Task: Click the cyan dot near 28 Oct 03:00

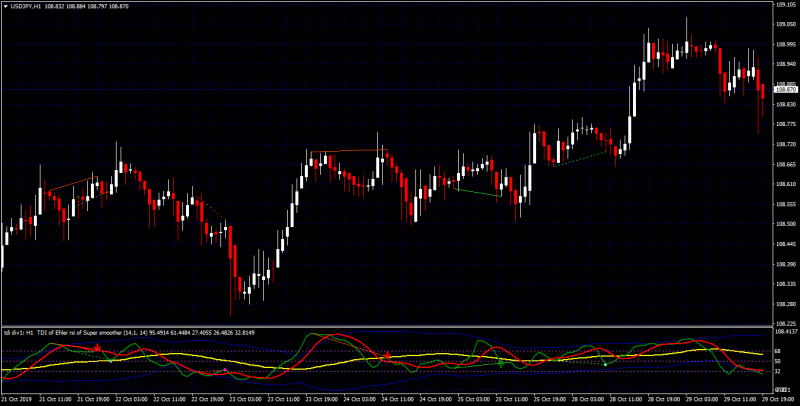Action: 605,364
